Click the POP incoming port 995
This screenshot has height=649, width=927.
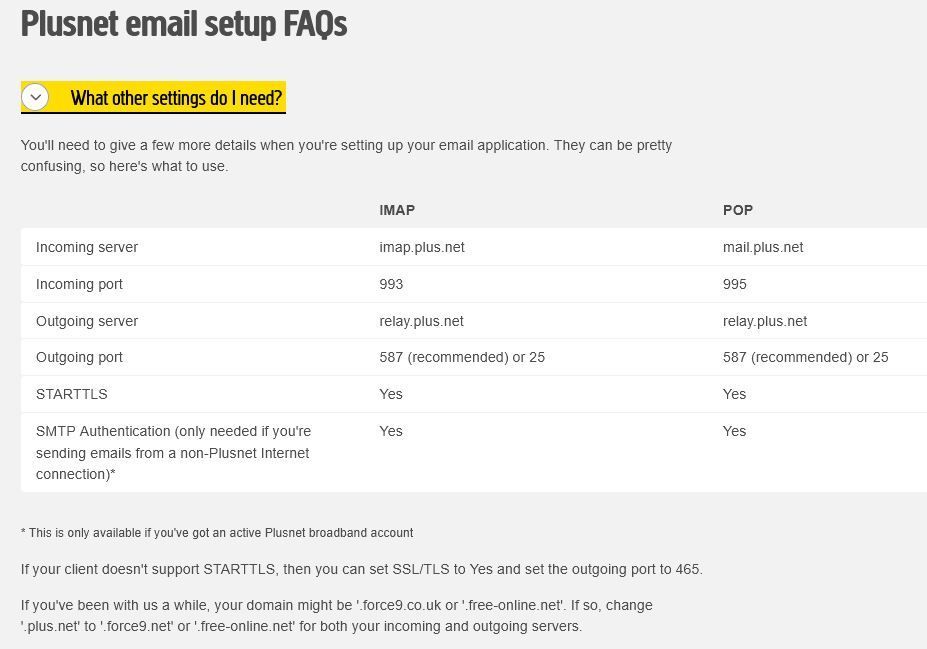(734, 284)
